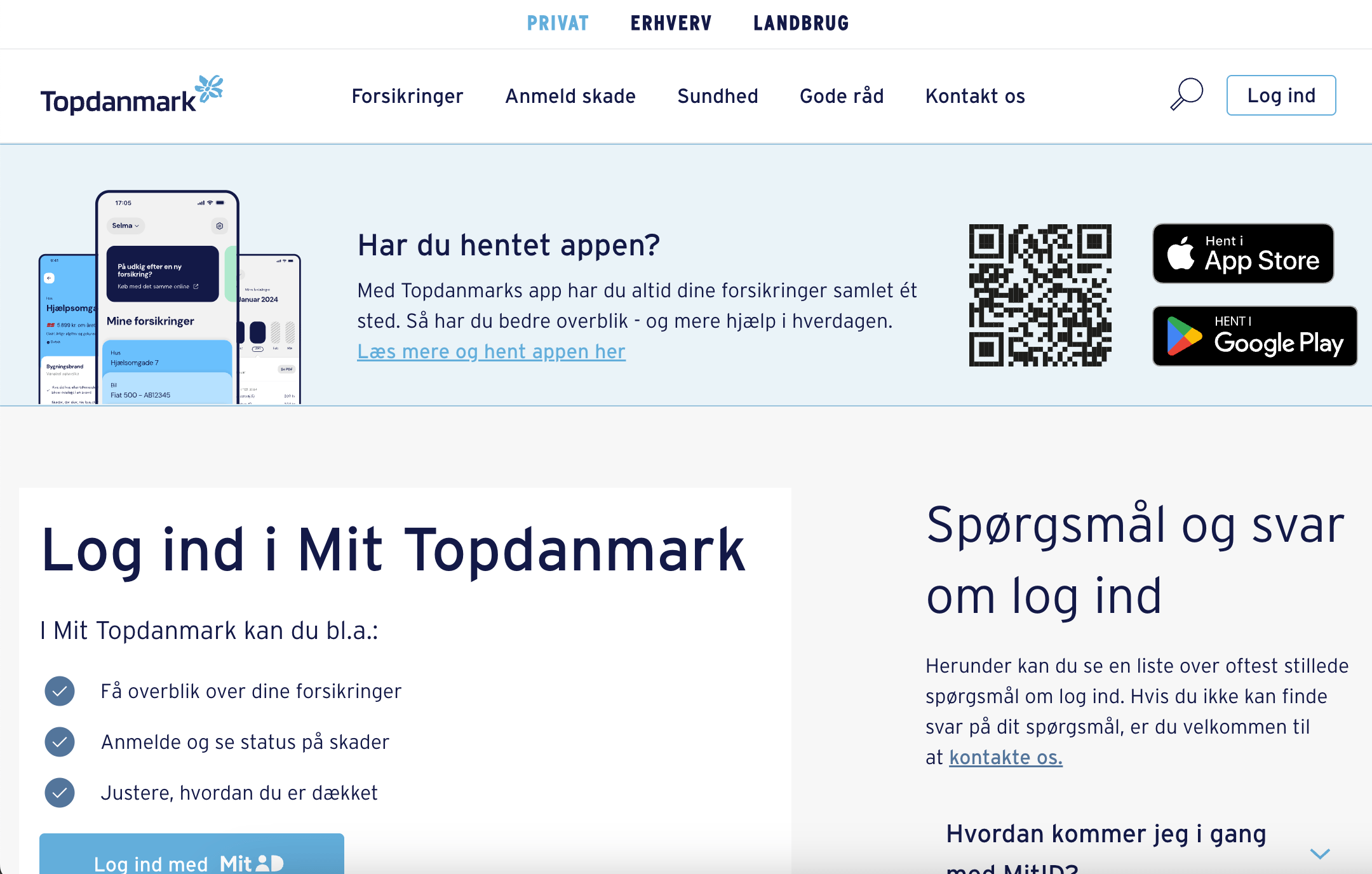Click the Log ind button in header
The width and height of the screenshot is (1372, 874).
[1281, 95]
